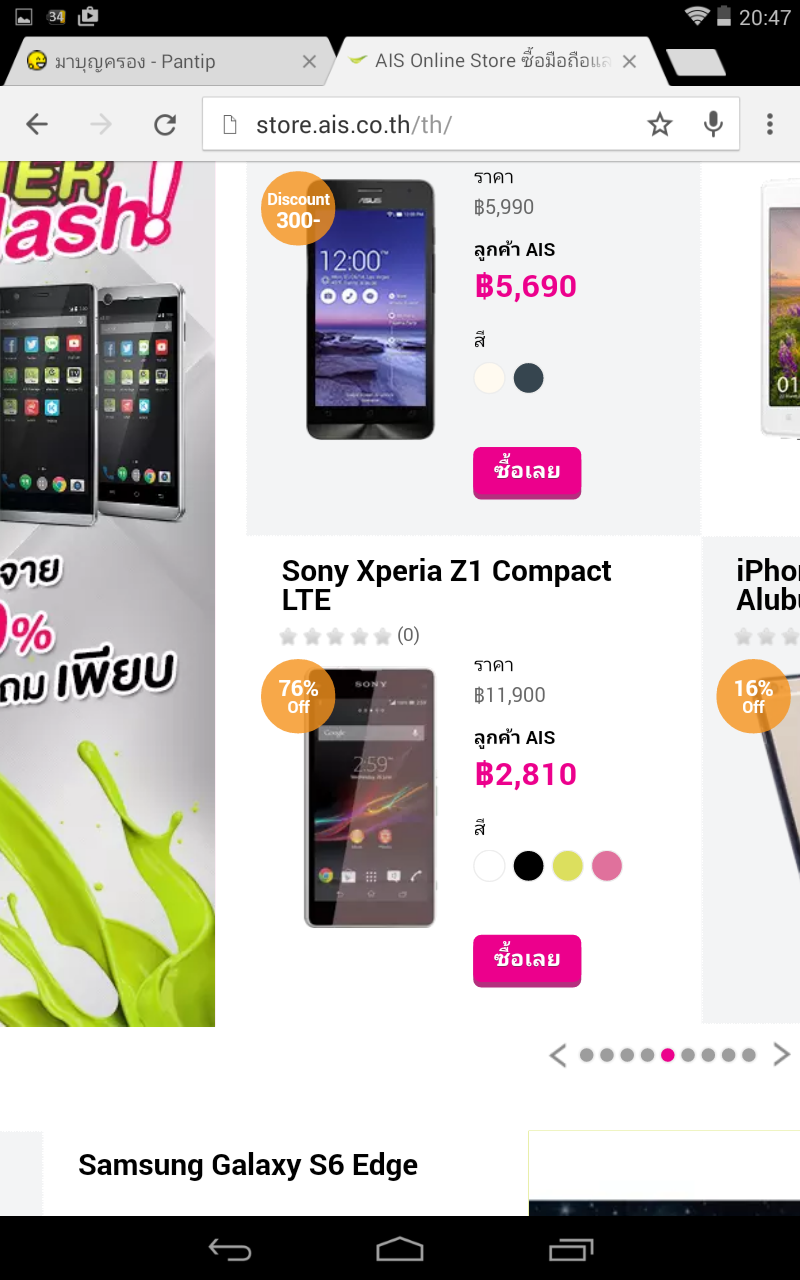The height and width of the screenshot is (1280, 800).
Task: Buy the Asus phone priced ฿5,690
Action: click(x=527, y=472)
